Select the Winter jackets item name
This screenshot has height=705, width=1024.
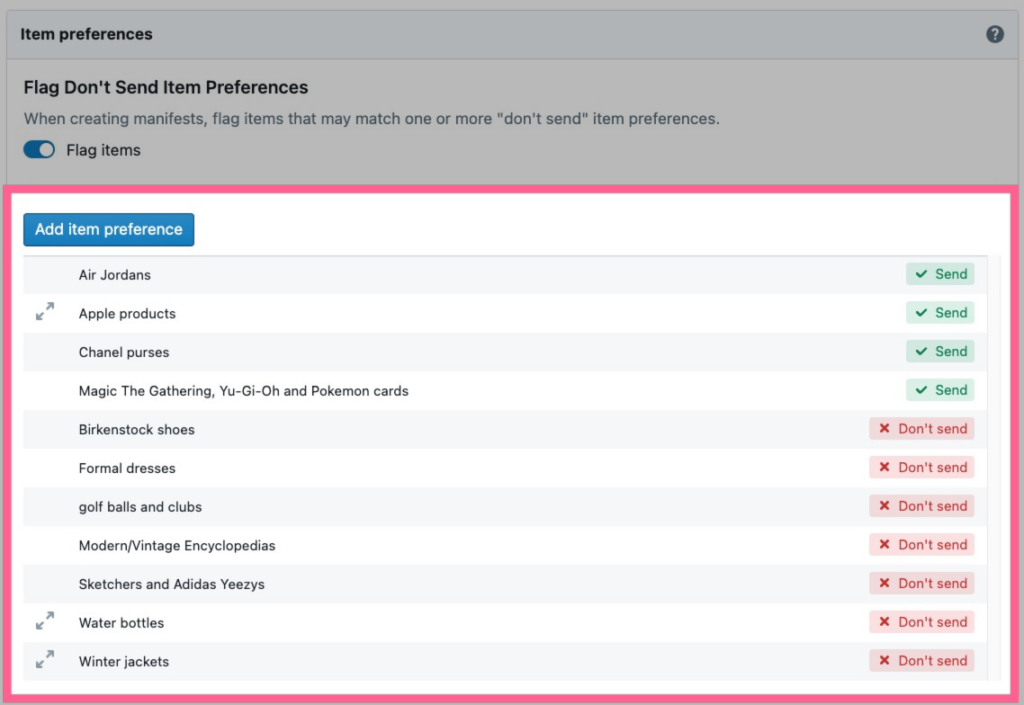click(x=124, y=661)
